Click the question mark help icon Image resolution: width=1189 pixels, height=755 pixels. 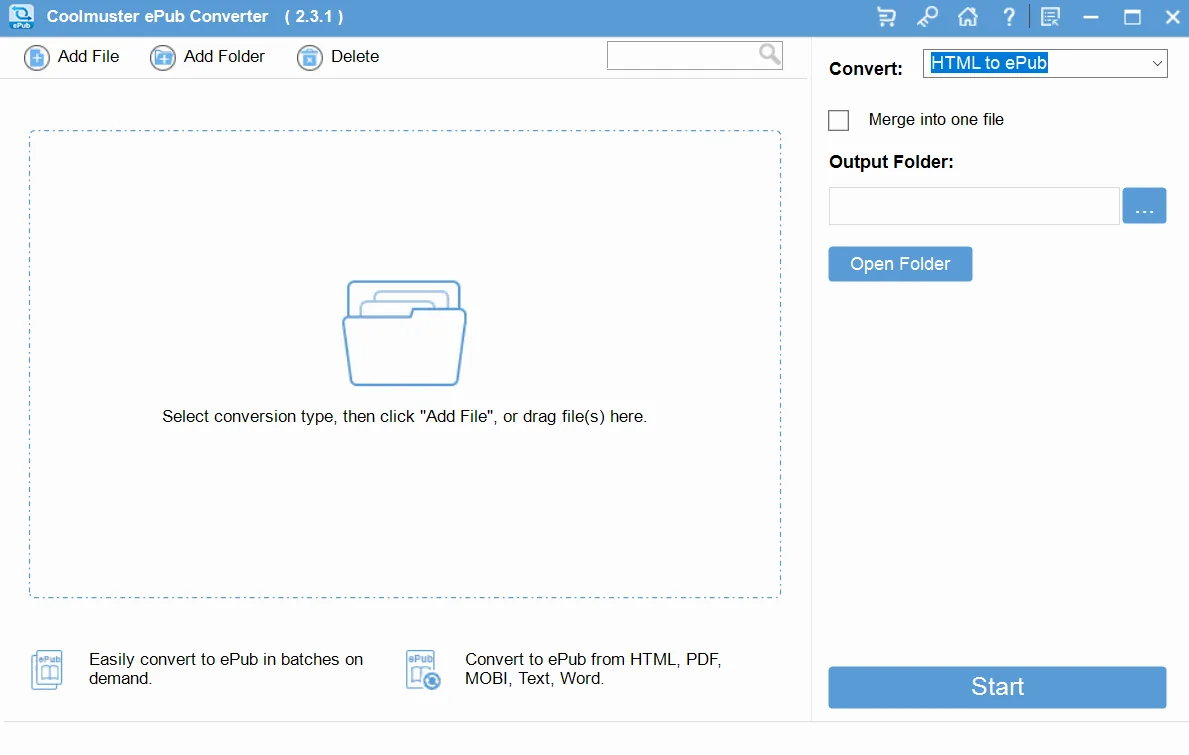(x=1009, y=17)
